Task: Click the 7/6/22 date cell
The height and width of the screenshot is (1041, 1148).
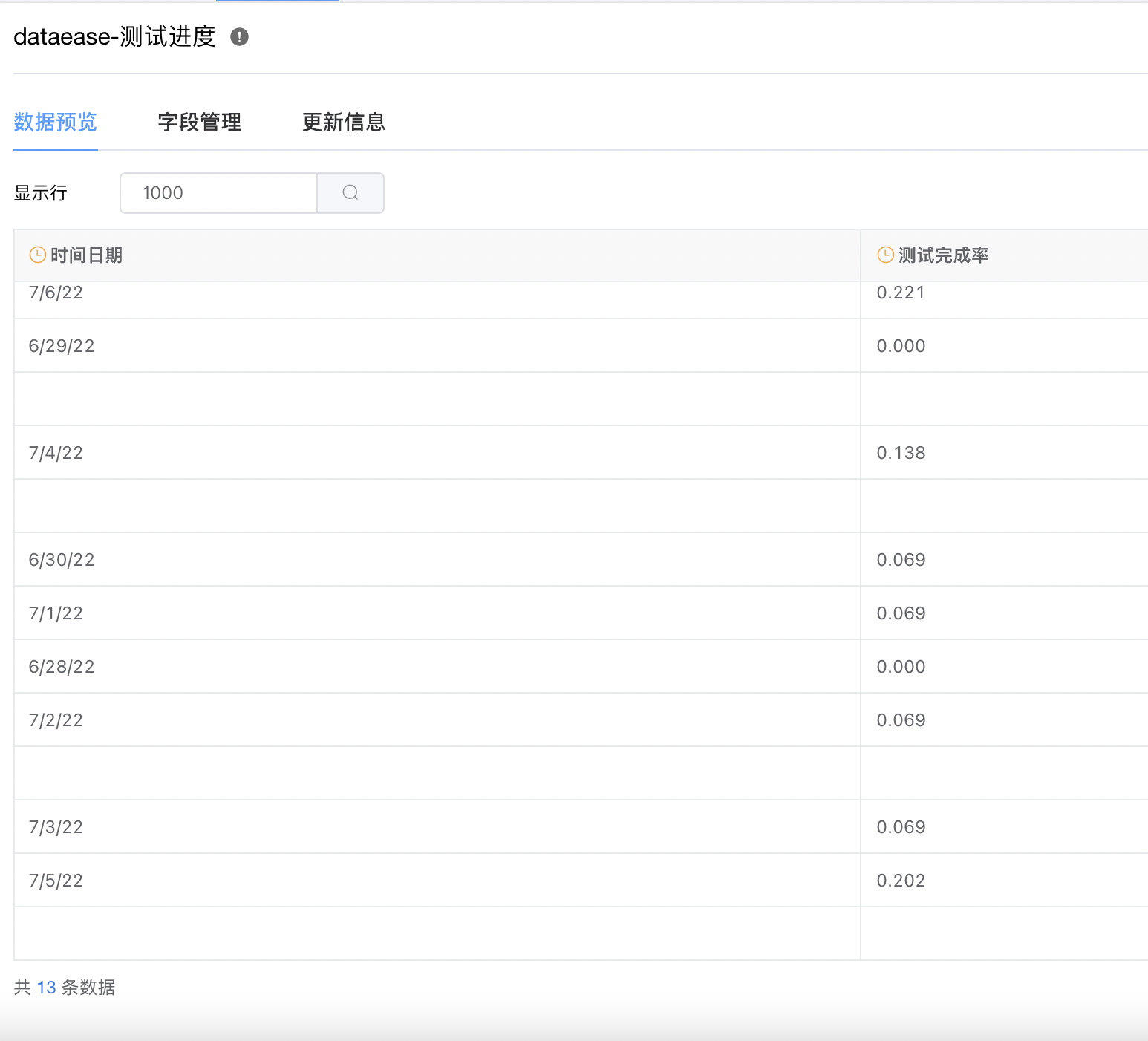Action: 56,292
